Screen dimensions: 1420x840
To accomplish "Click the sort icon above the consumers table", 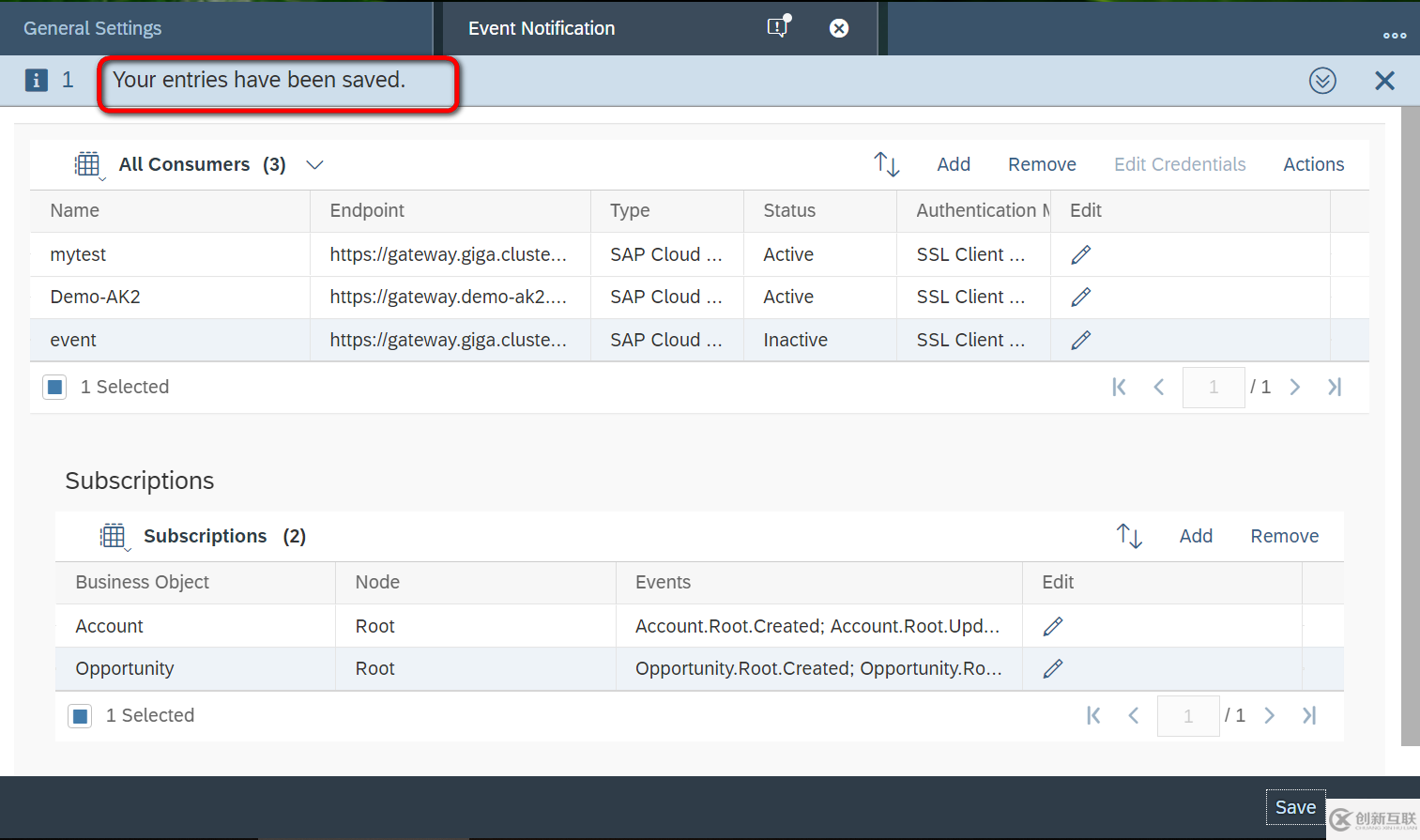I will point(886,164).
